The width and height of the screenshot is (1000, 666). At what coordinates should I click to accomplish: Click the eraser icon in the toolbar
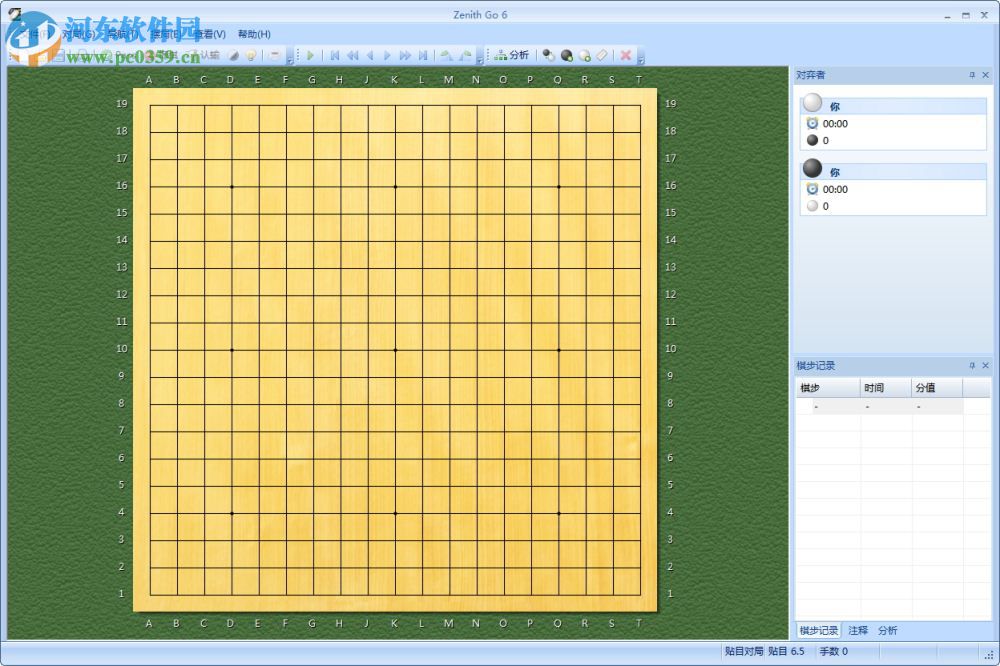coord(601,56)
